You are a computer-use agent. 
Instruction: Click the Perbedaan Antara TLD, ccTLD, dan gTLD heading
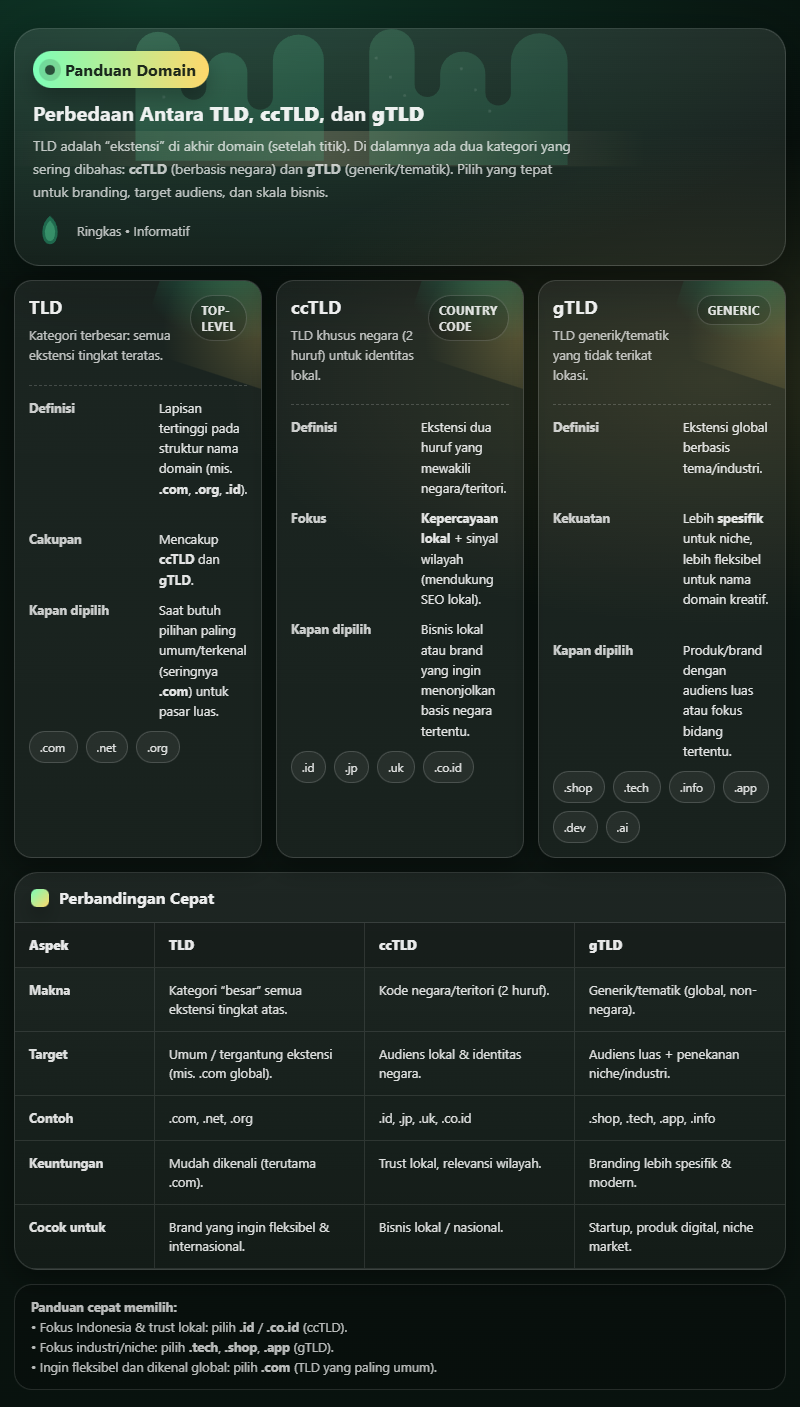point(229,114)
